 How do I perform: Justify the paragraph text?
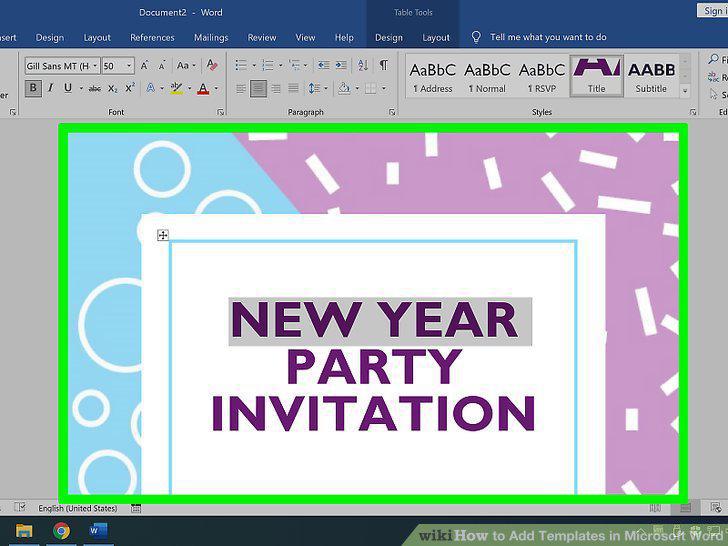pyautogui.click(x=293, y=88)
